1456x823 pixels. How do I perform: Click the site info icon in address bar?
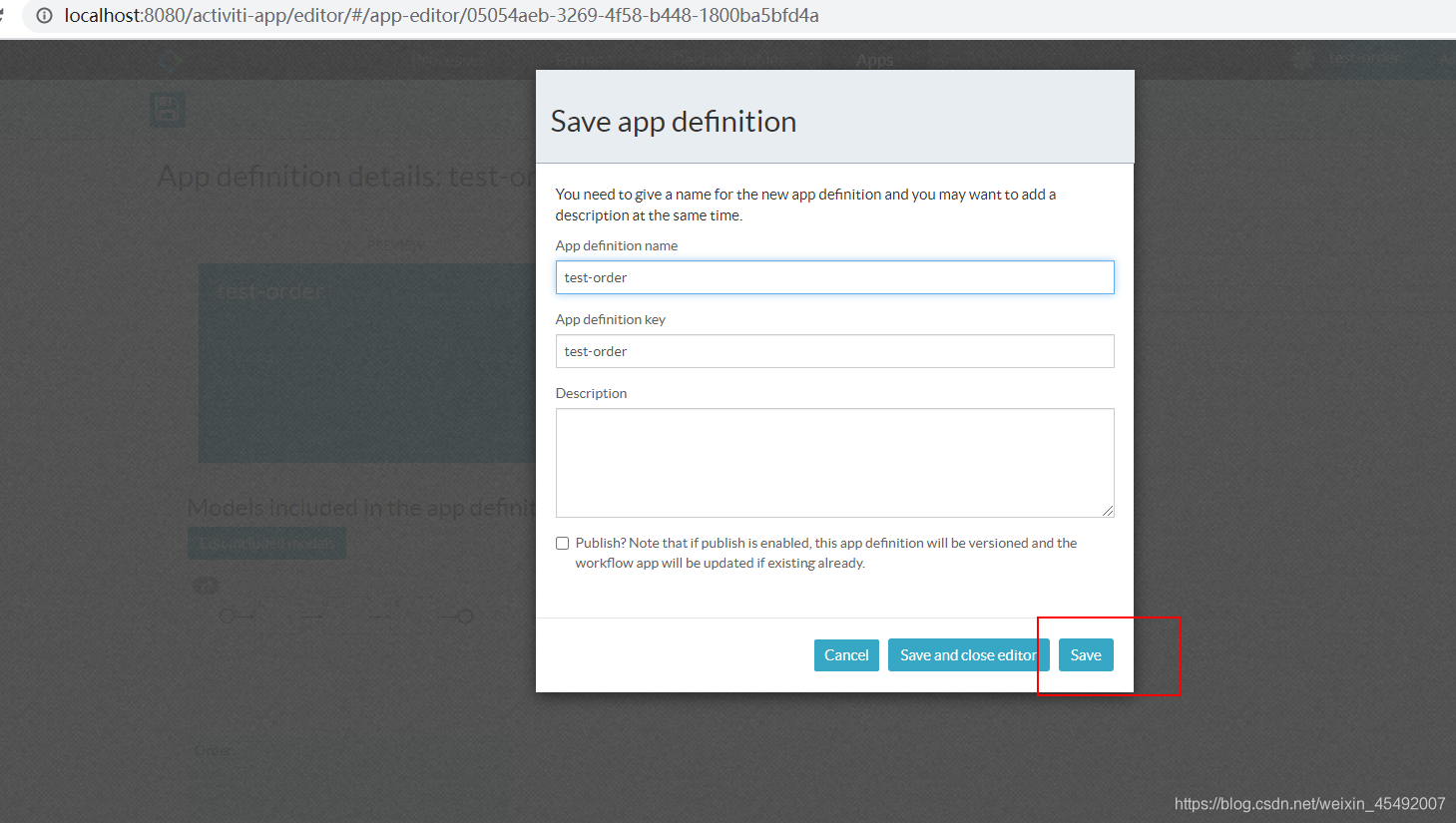coord(44,15)
